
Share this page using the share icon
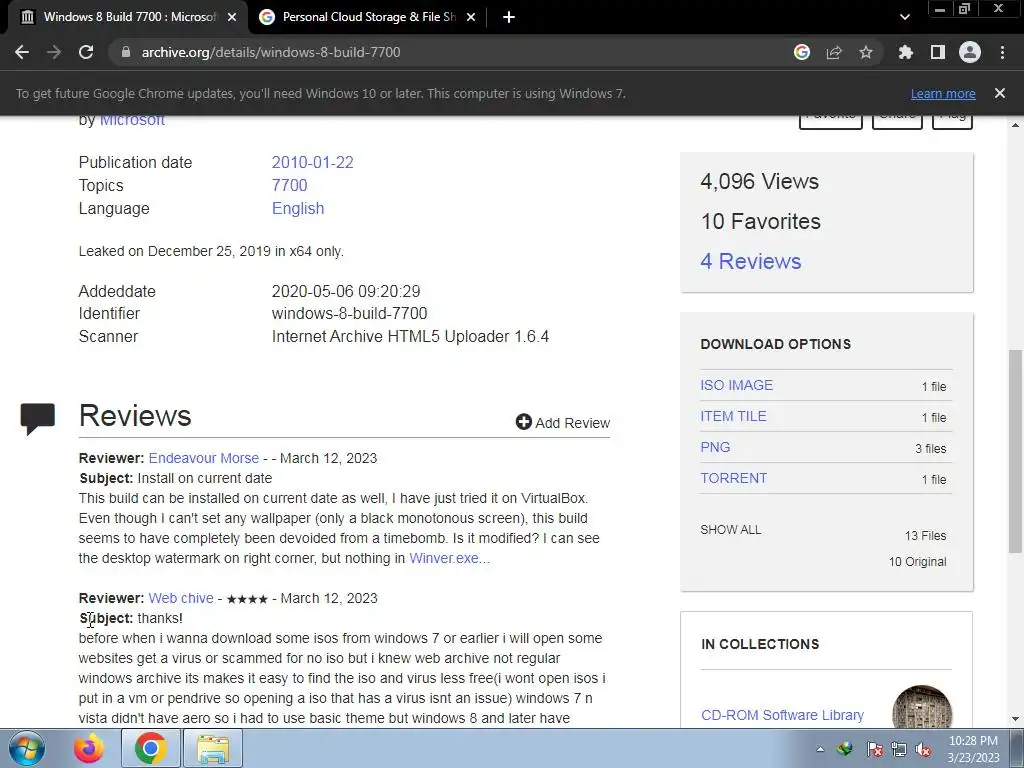click(x=834, y=52)
